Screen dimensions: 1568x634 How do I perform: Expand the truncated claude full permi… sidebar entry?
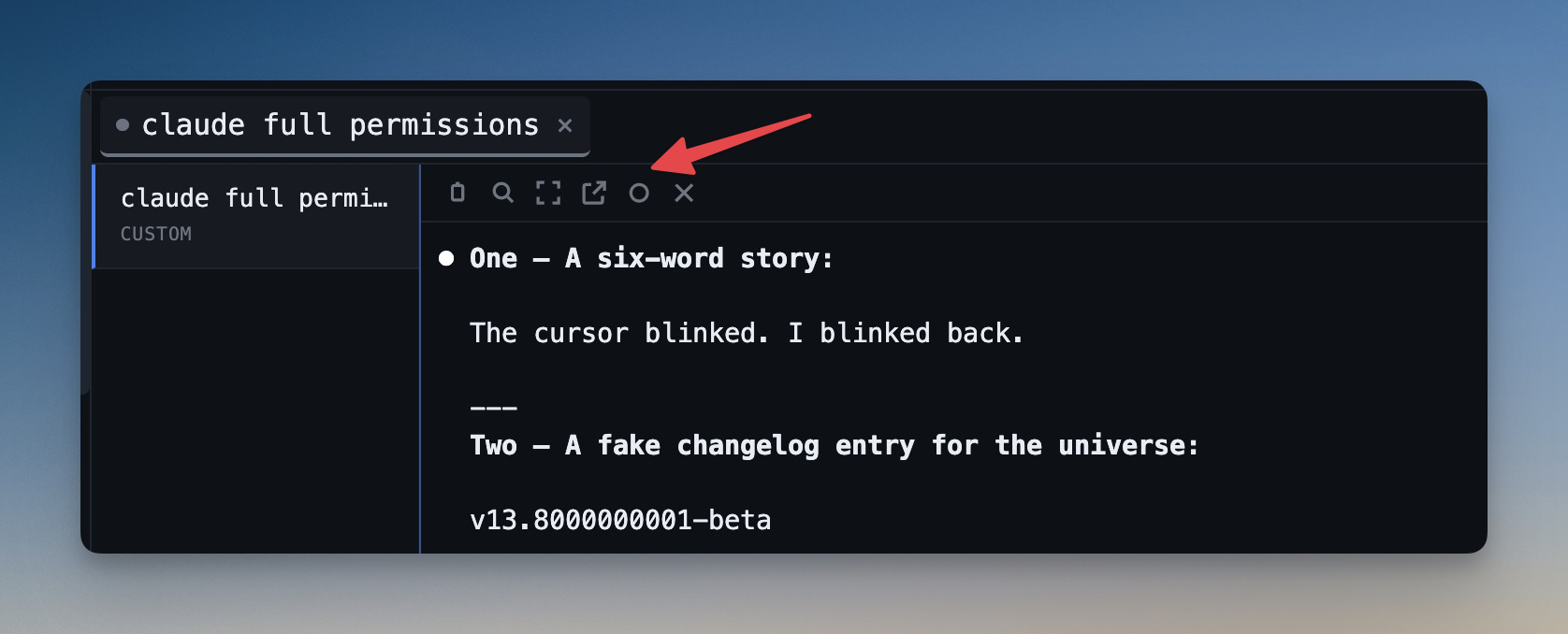click(x=254, y=198)
